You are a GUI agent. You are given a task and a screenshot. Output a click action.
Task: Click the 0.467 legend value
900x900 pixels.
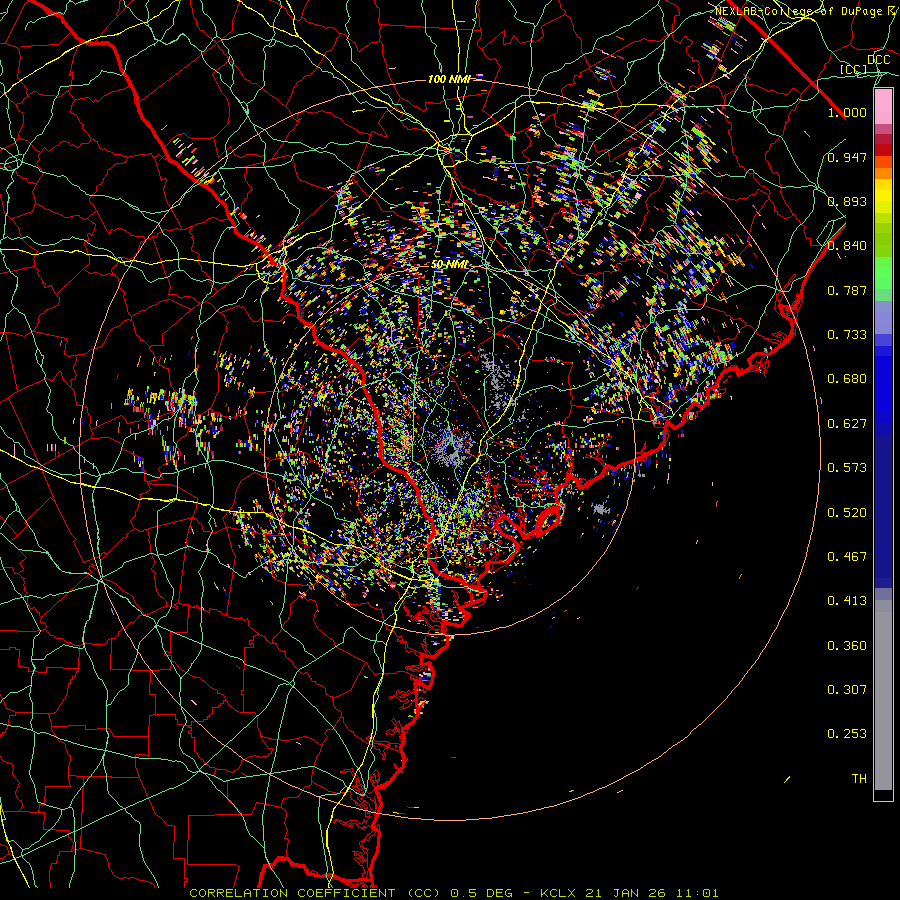coord(847,557)
